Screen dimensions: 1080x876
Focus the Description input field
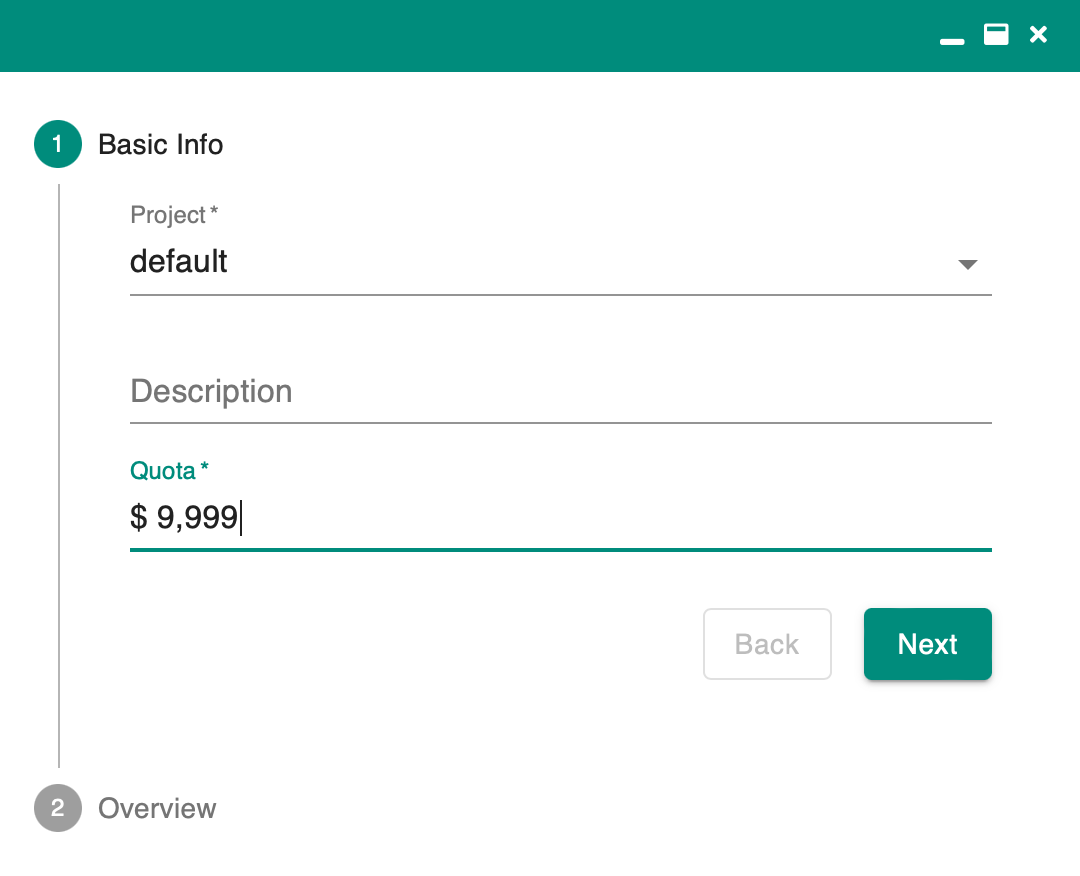coord(561,391)
